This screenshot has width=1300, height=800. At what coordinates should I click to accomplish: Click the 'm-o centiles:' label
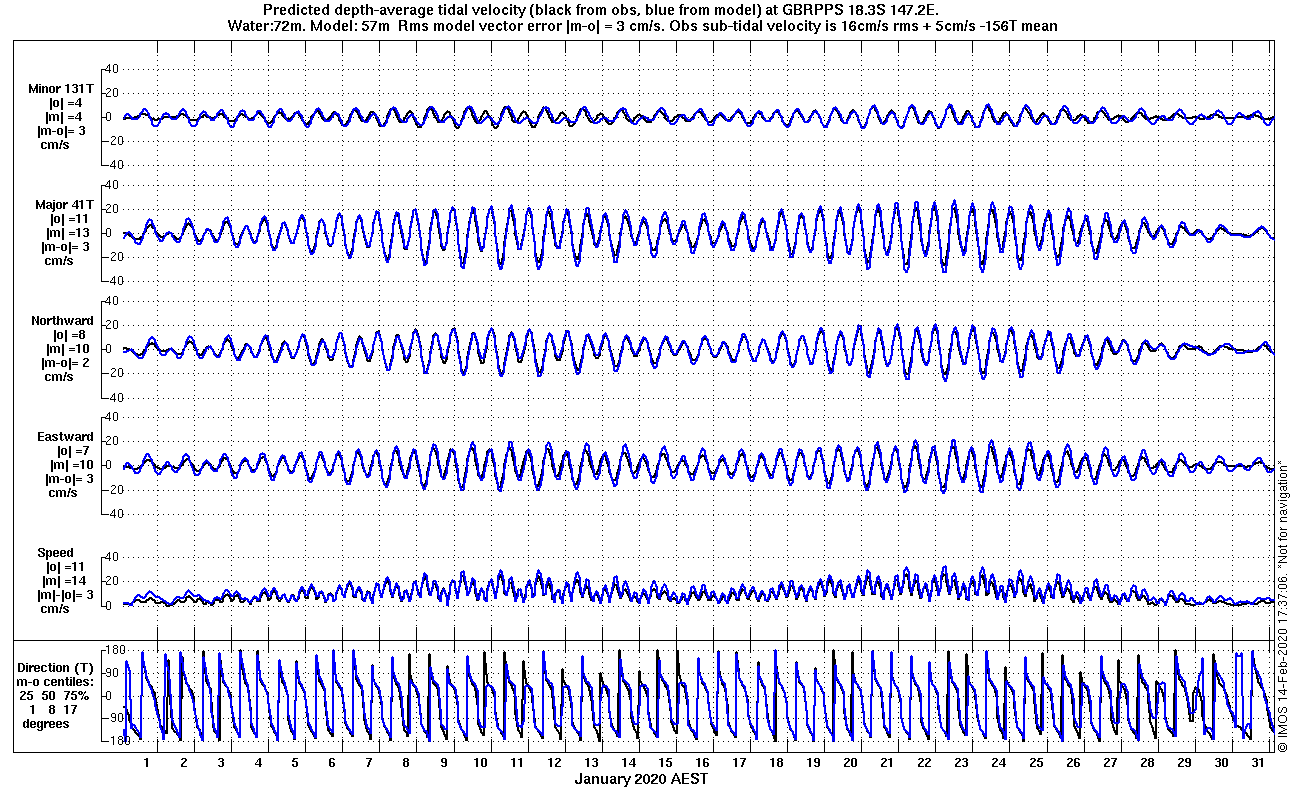coord(56,681)
